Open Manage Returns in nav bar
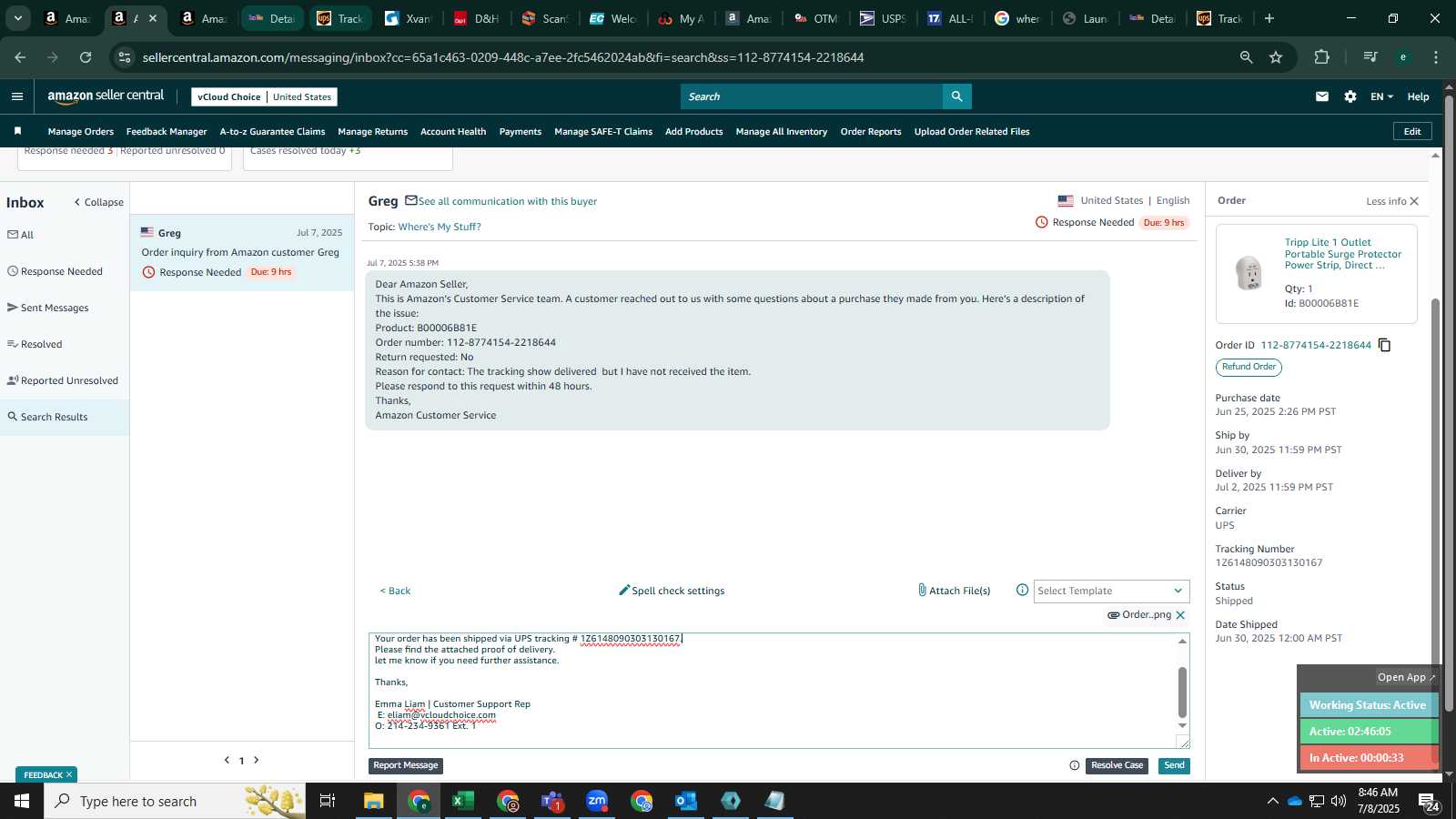The width and height of the screenshot is (1456, 819). tap(373, 132)
